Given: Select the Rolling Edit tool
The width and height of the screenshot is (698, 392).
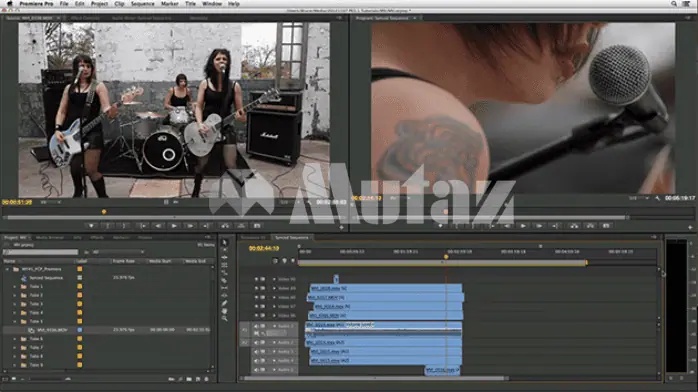Looking at the screenshot, I should point(224,265).
